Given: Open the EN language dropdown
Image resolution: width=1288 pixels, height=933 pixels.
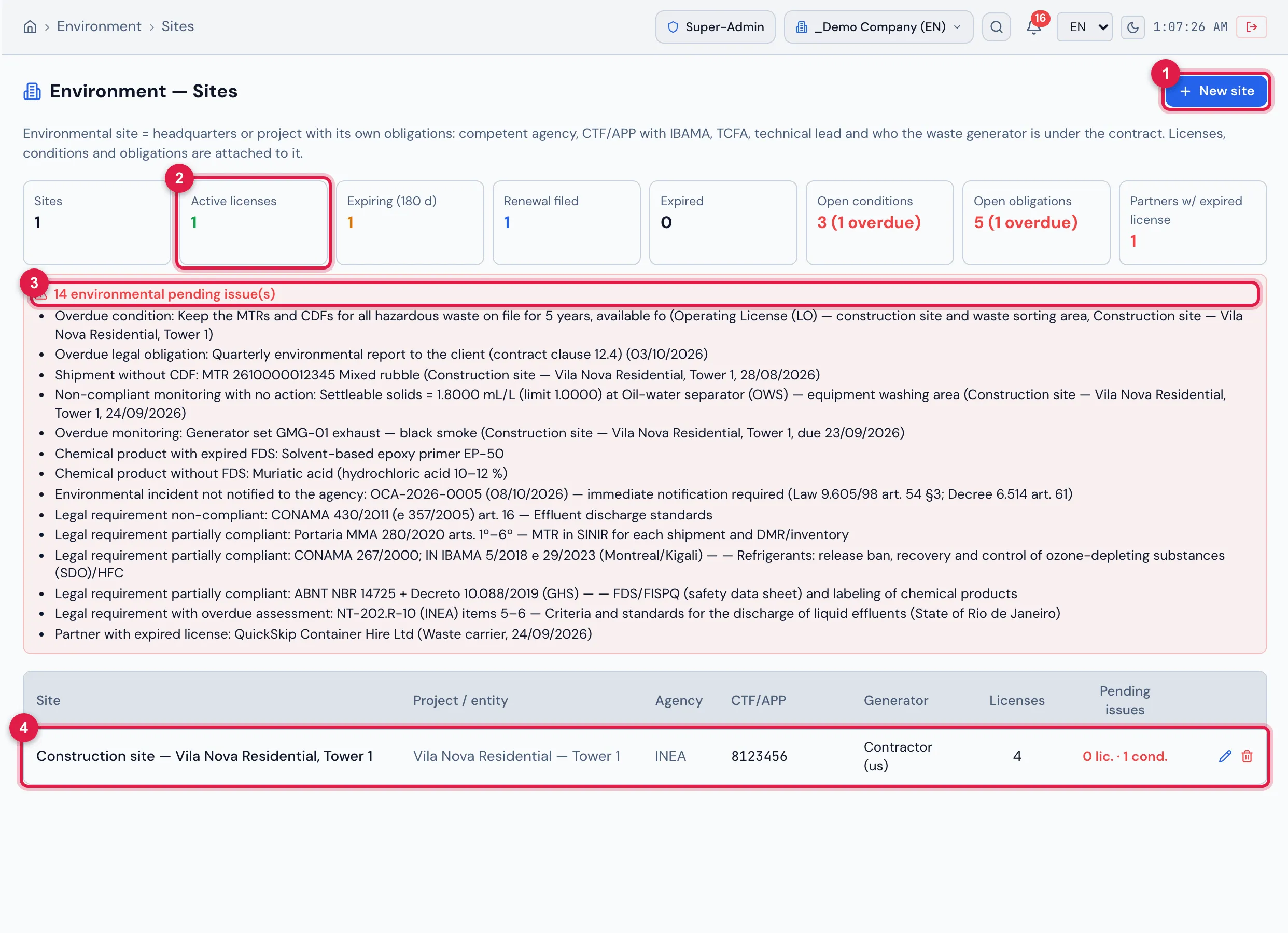Looking at the screenshot, I should click(1084, 26).
